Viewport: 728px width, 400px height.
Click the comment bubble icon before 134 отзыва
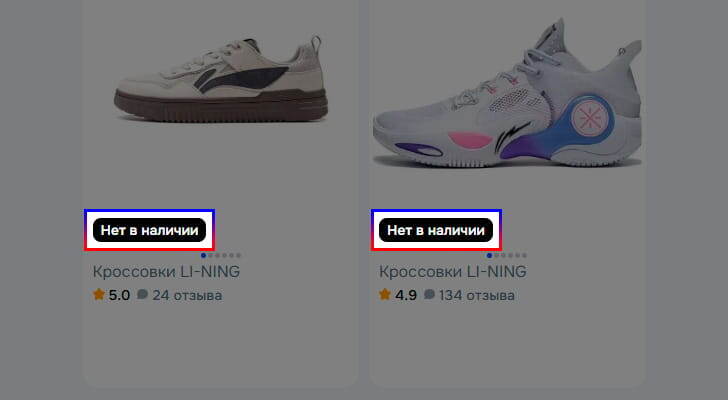tap(429, 294)
